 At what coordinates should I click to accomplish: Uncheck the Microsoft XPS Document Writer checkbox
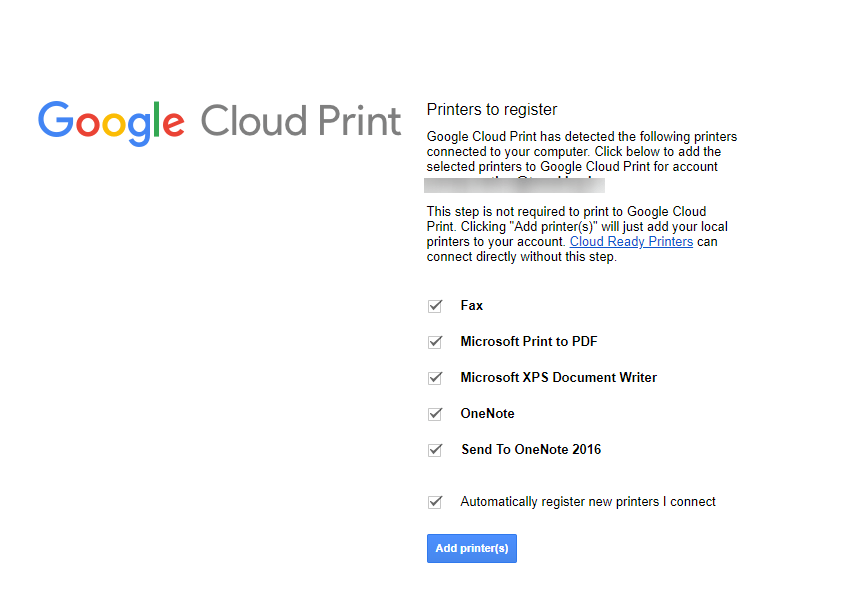(x=435, y=378)
